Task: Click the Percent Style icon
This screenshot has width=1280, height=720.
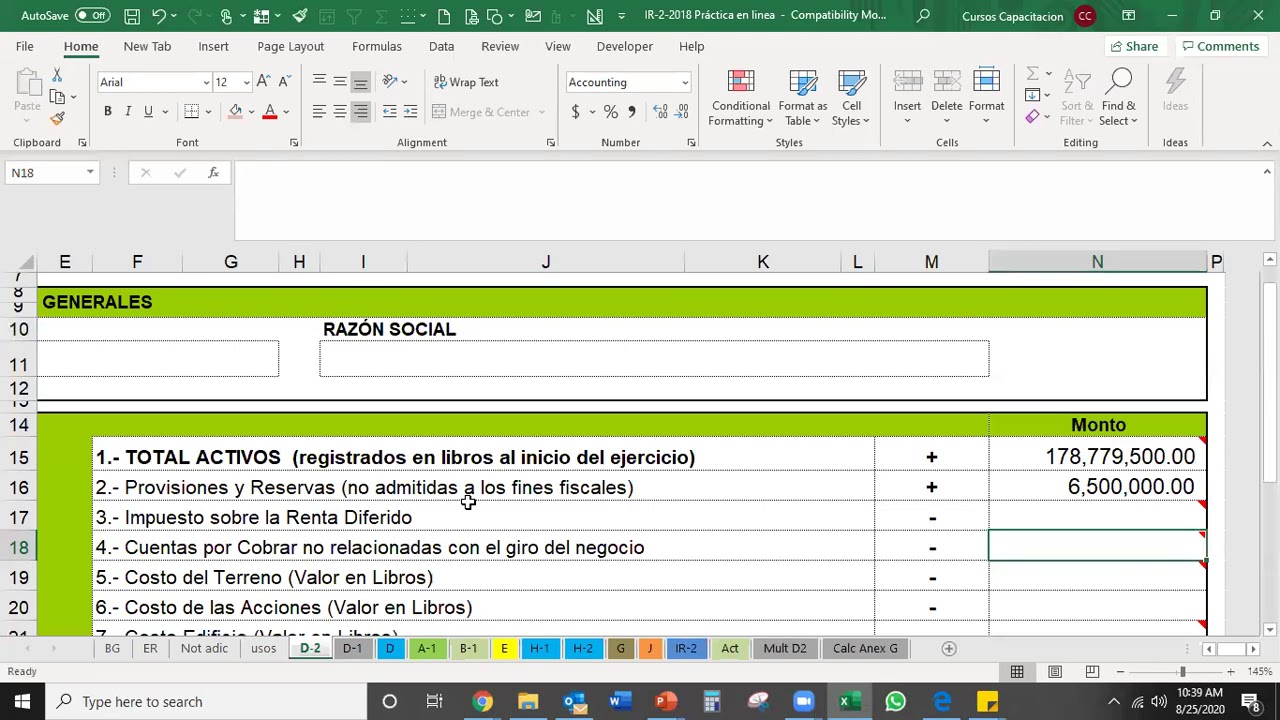Action: (611, 112)
